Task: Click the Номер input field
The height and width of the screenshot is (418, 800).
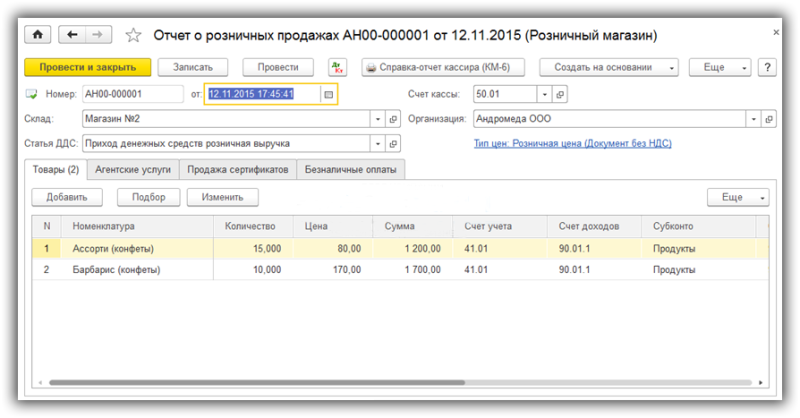Action: (133, 94)
